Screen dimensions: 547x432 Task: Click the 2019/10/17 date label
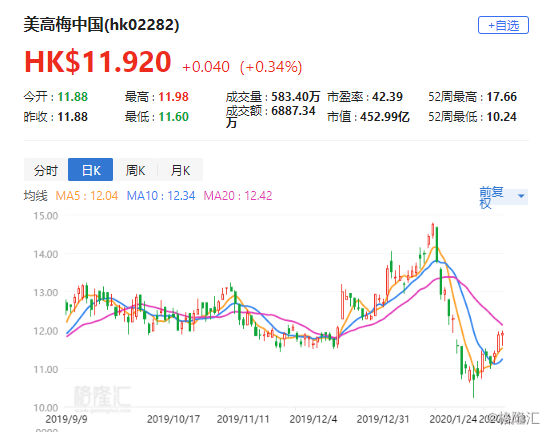173,419
